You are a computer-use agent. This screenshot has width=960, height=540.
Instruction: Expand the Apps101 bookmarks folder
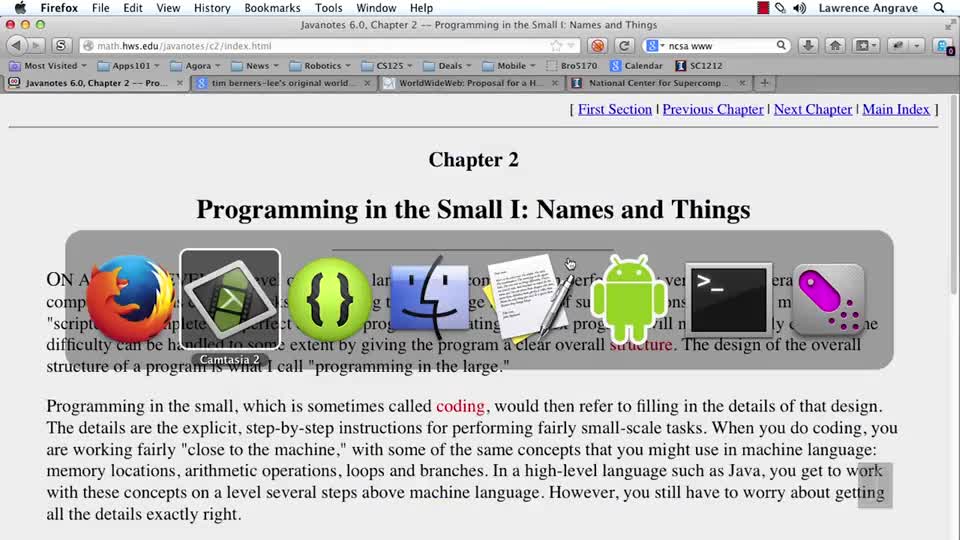[129, 66]
